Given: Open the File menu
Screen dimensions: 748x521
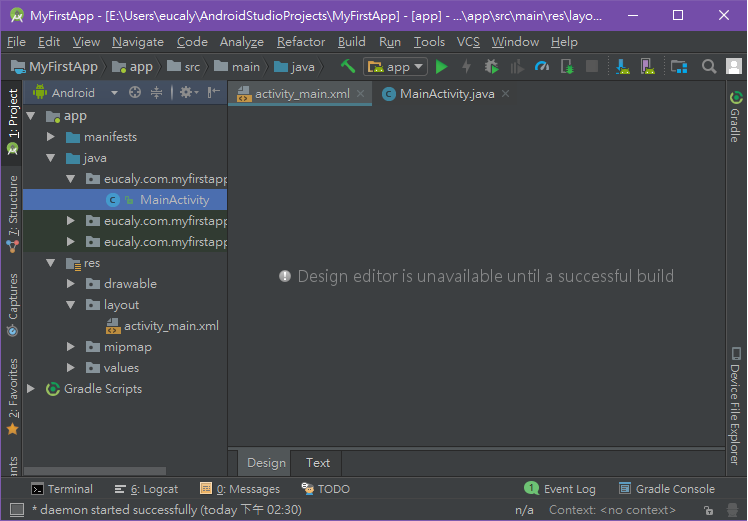Looking at the screenshot, I should 16,42.
